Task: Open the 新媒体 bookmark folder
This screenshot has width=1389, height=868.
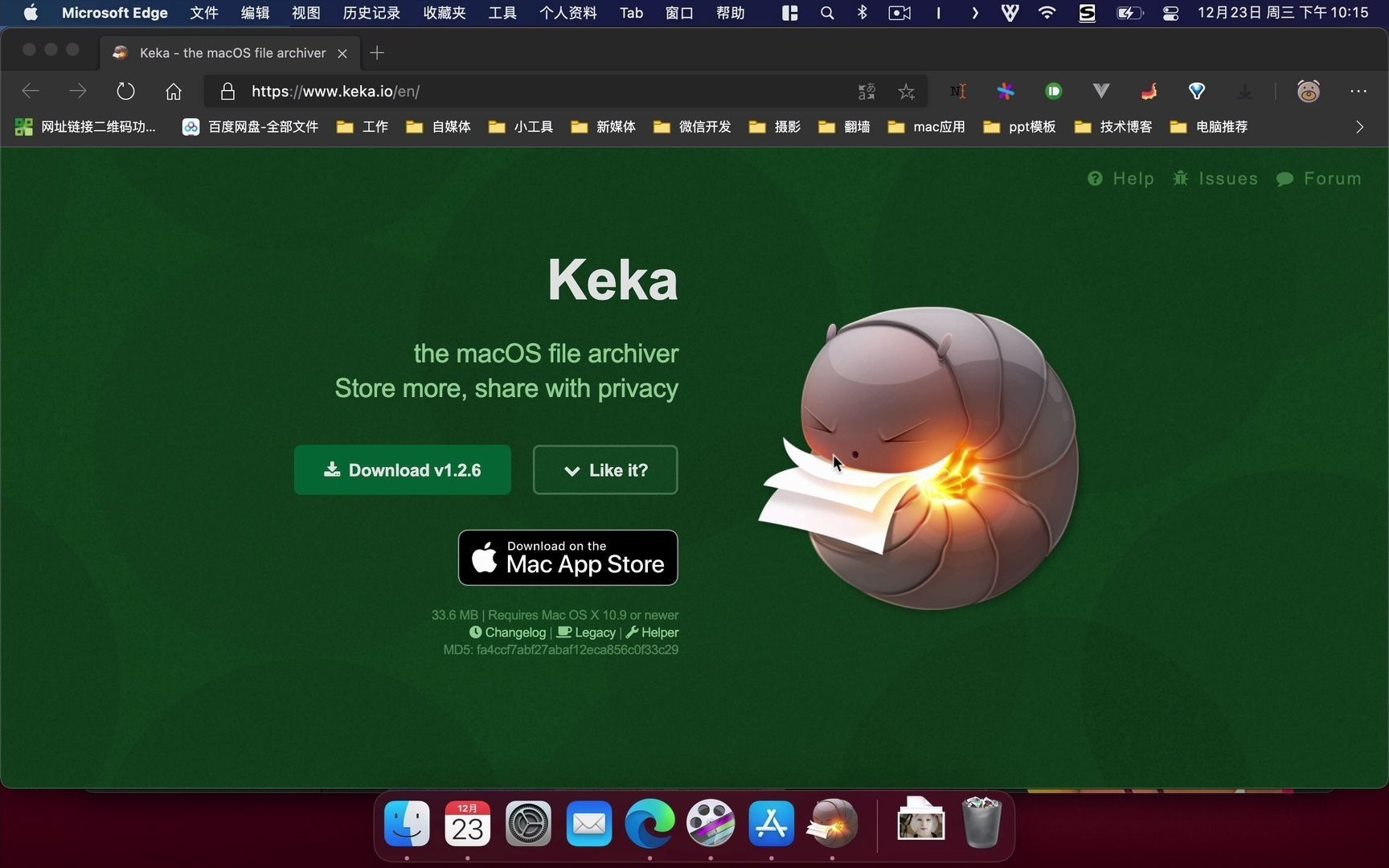Action: point(604,127)
